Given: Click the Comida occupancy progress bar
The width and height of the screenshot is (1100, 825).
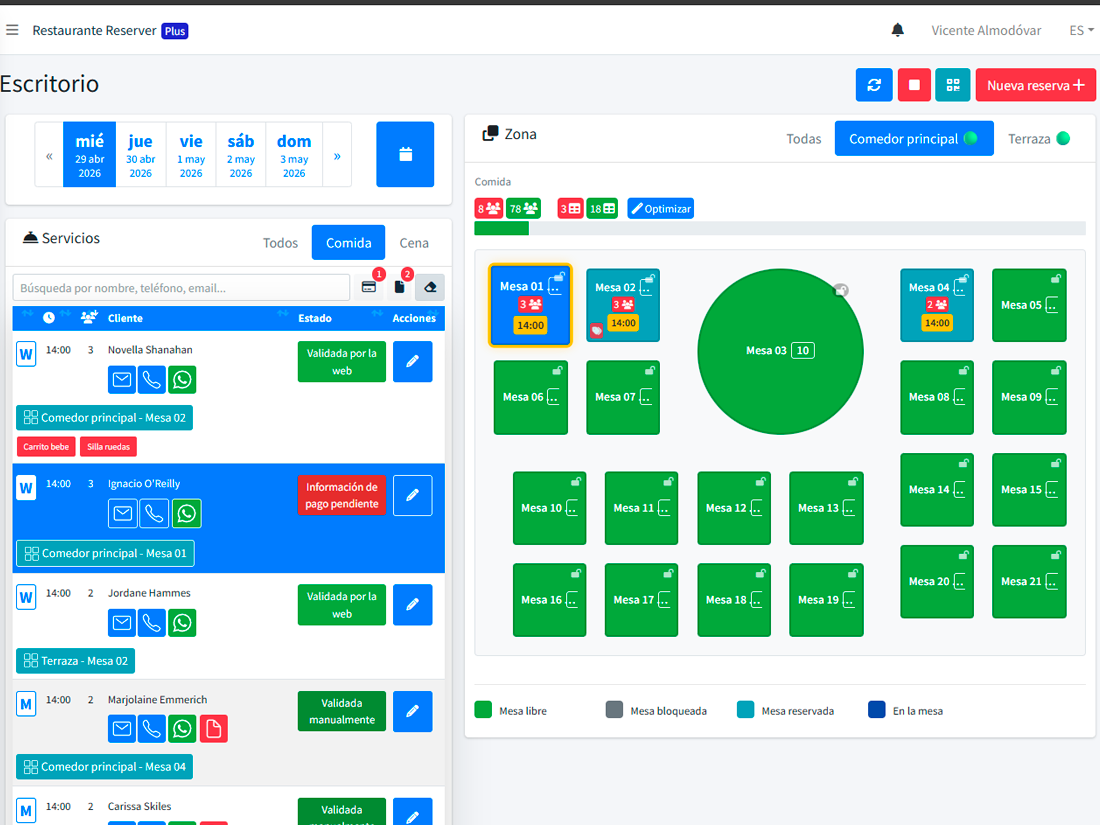Looking at the screenshot, I should pos(780,228).
